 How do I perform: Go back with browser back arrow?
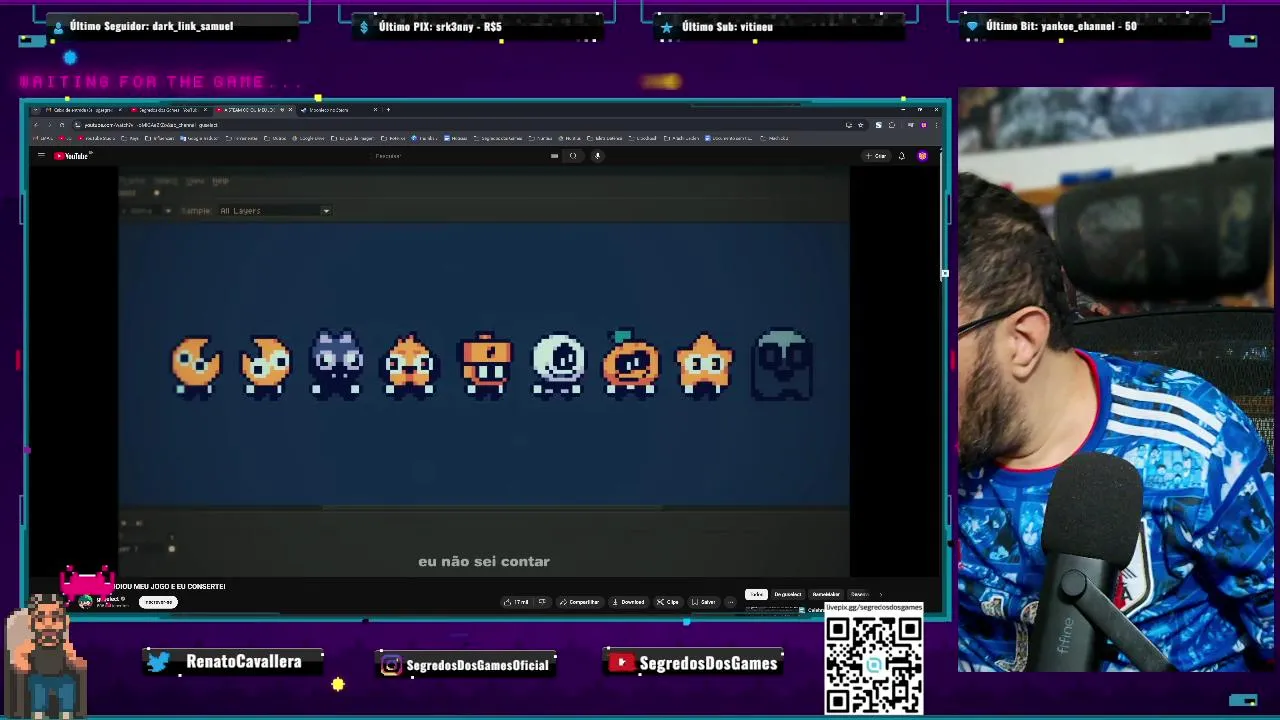(x=36, y=125)
